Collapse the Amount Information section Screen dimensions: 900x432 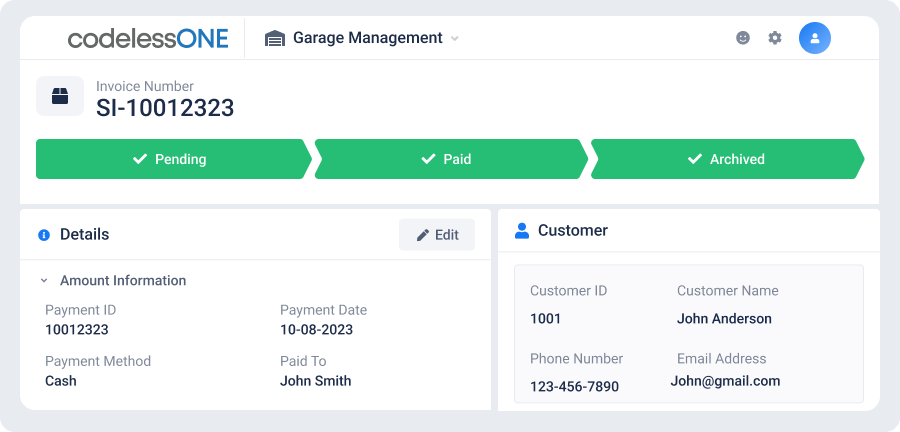44,281
